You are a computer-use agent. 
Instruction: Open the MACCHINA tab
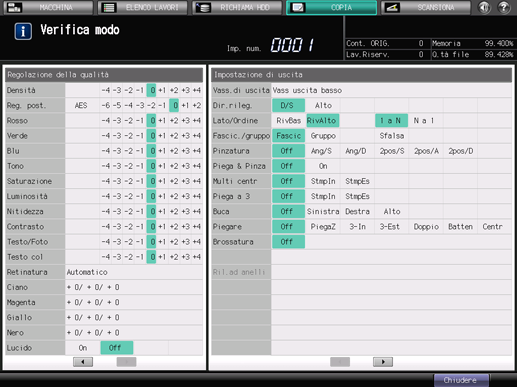[48, 7]
